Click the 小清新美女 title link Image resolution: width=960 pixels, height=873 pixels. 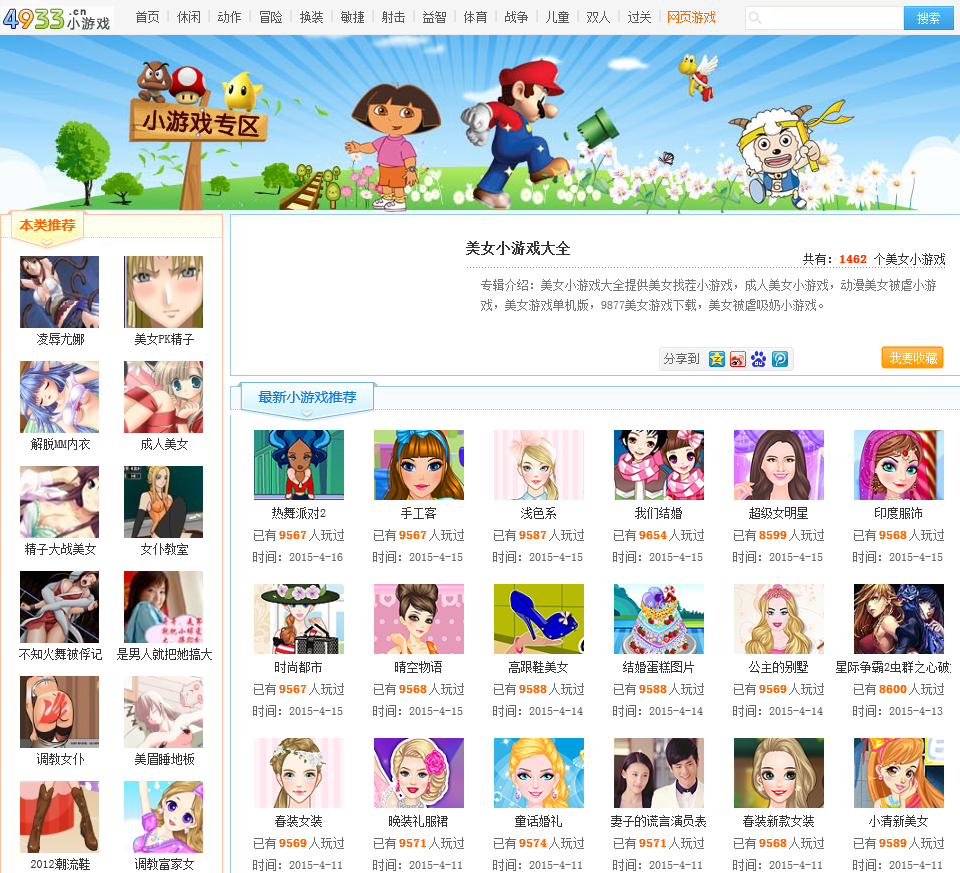(x=899, y=822)
